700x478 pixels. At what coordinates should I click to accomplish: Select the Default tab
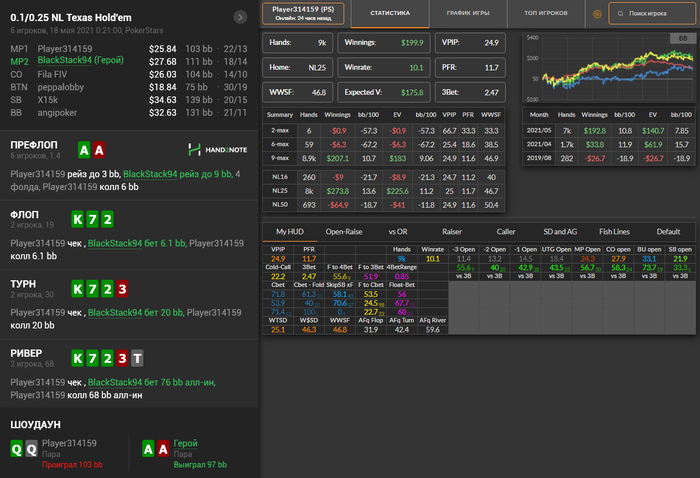668,232
